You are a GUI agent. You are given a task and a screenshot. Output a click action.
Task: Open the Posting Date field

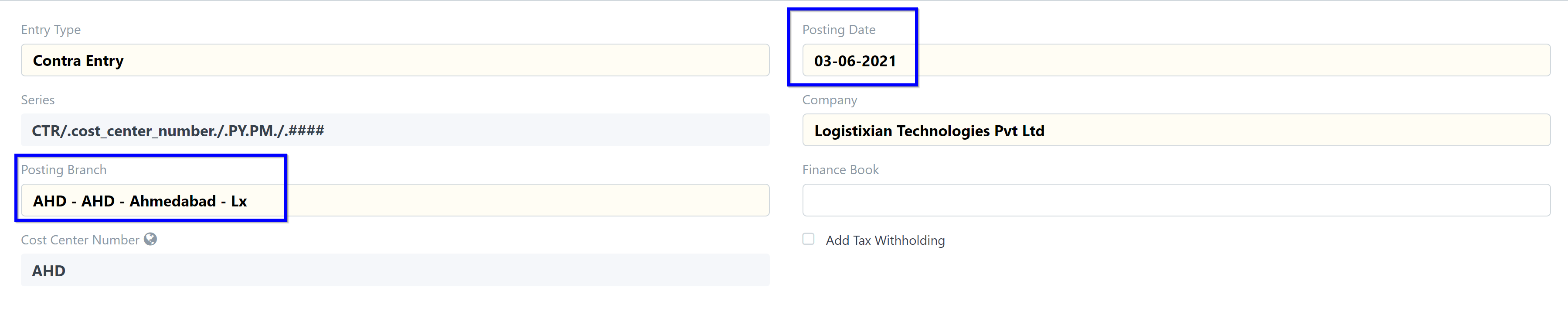coord(1176,60)
